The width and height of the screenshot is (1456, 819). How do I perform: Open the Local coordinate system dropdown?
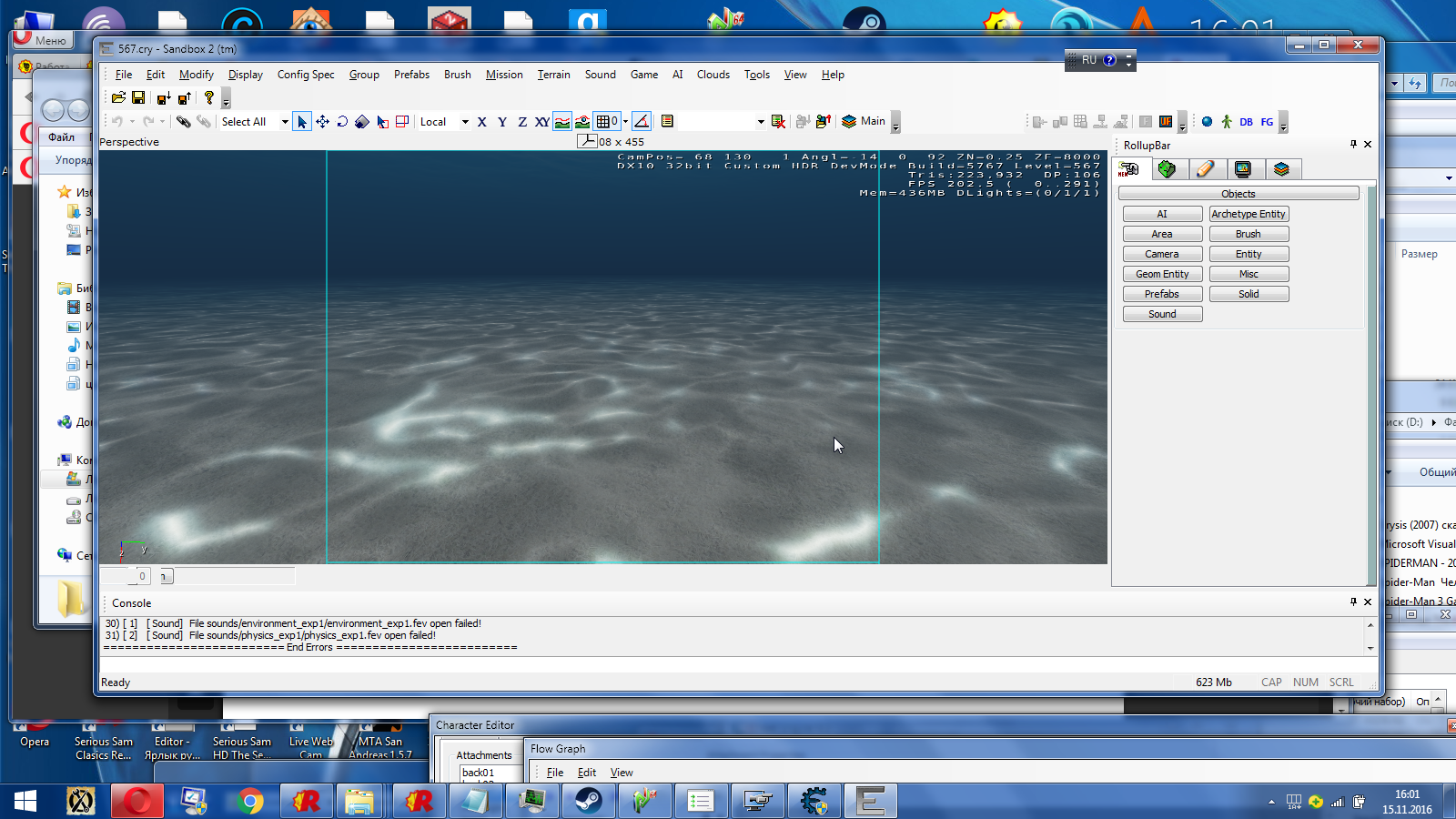pyautogui.click(x=464, y=122)
